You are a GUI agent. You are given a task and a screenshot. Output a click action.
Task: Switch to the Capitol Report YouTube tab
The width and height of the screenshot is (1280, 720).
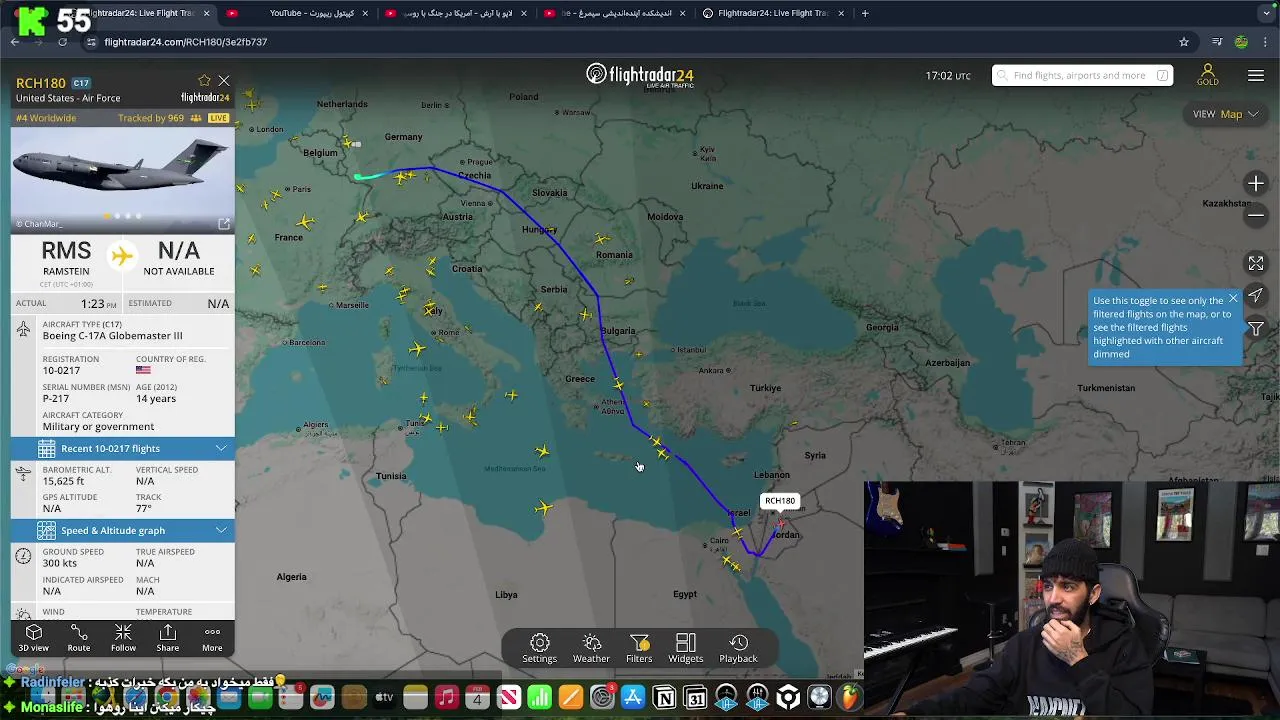300,13
